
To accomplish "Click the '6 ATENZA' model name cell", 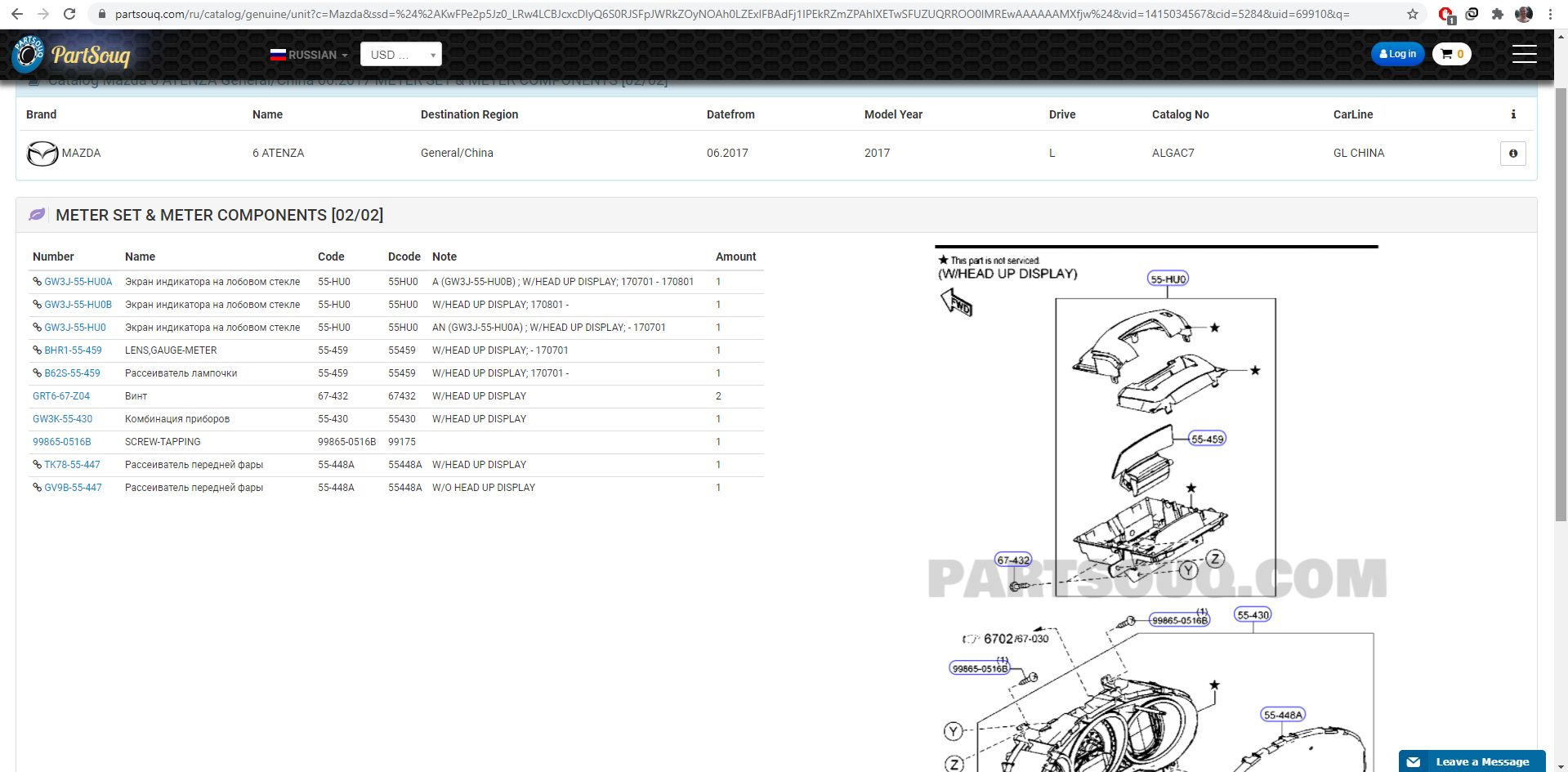I will tap(279, 153).
